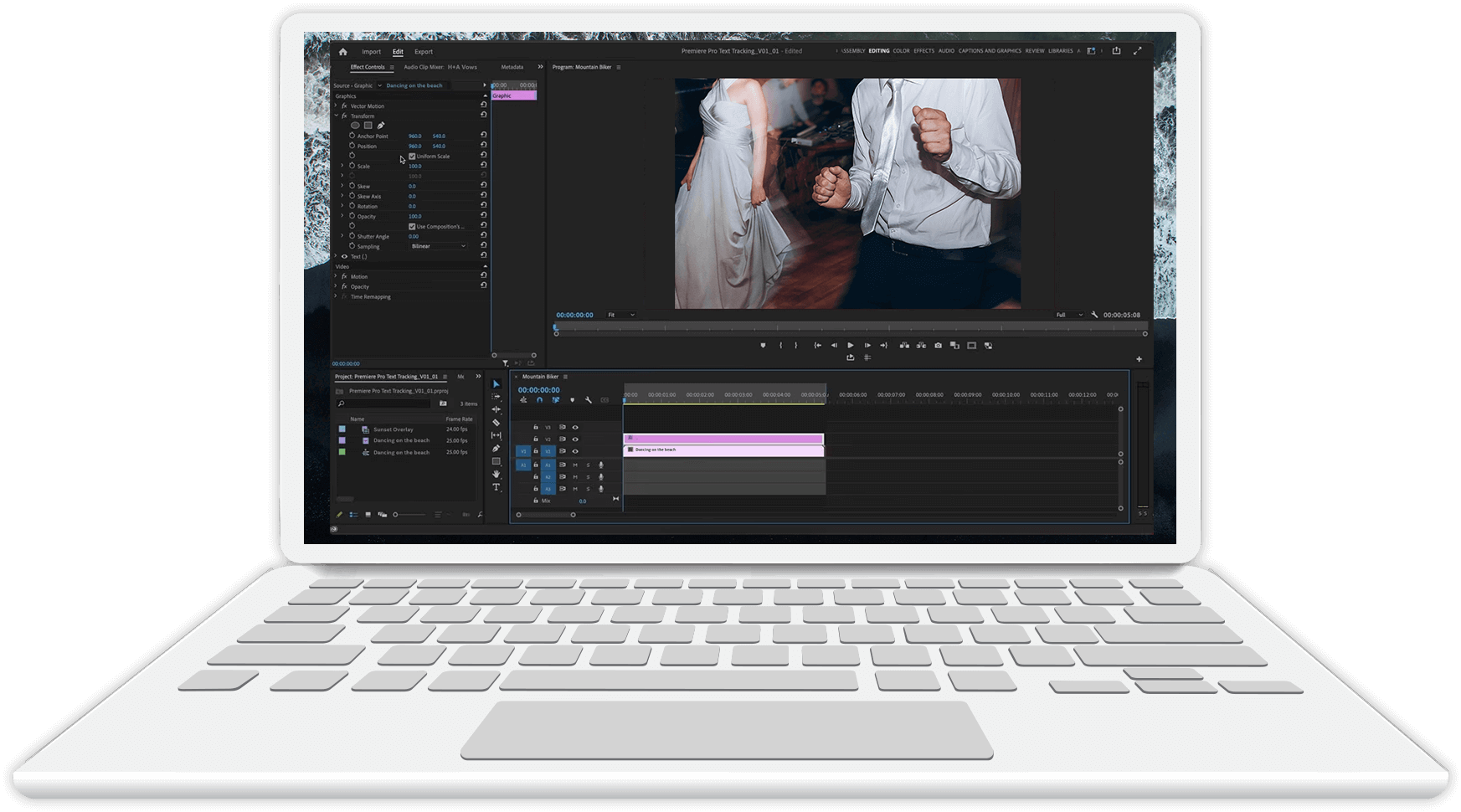Select the Type tool
The height and width of the screenshot is (812, 1461).
pyautogui.click(x=496, y=487)
